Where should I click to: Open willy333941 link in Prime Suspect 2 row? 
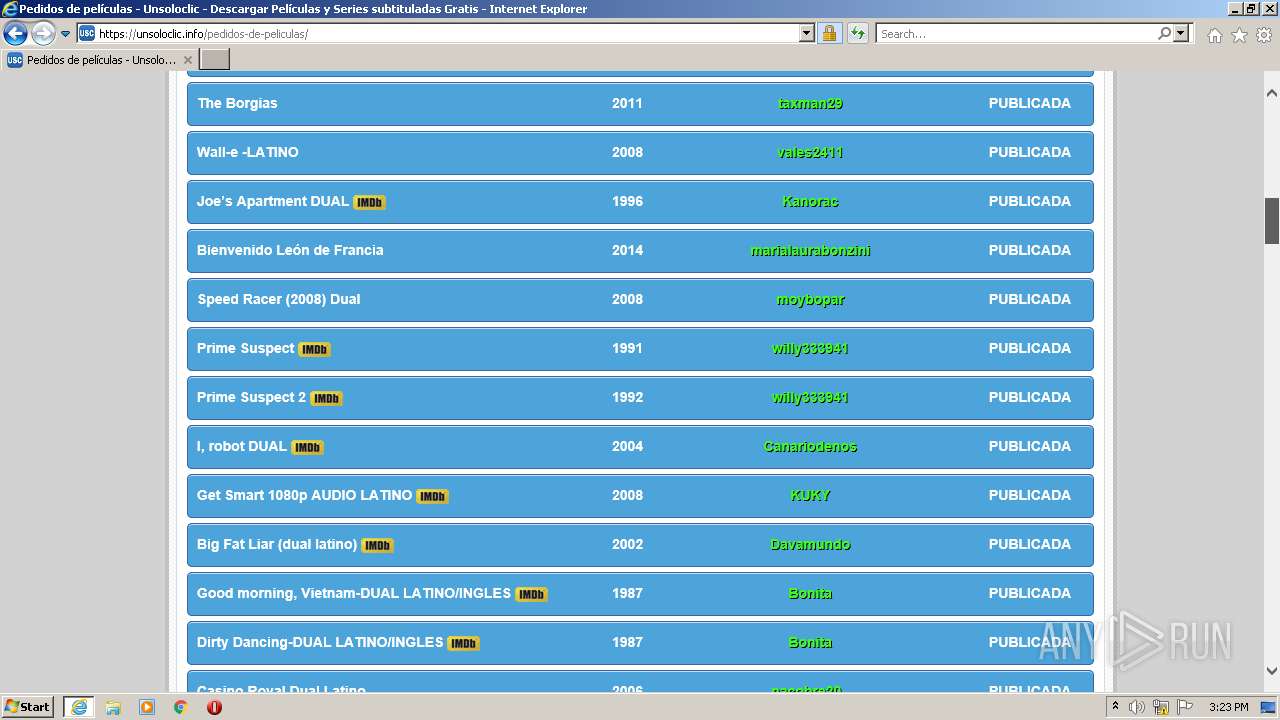(810, 397)
